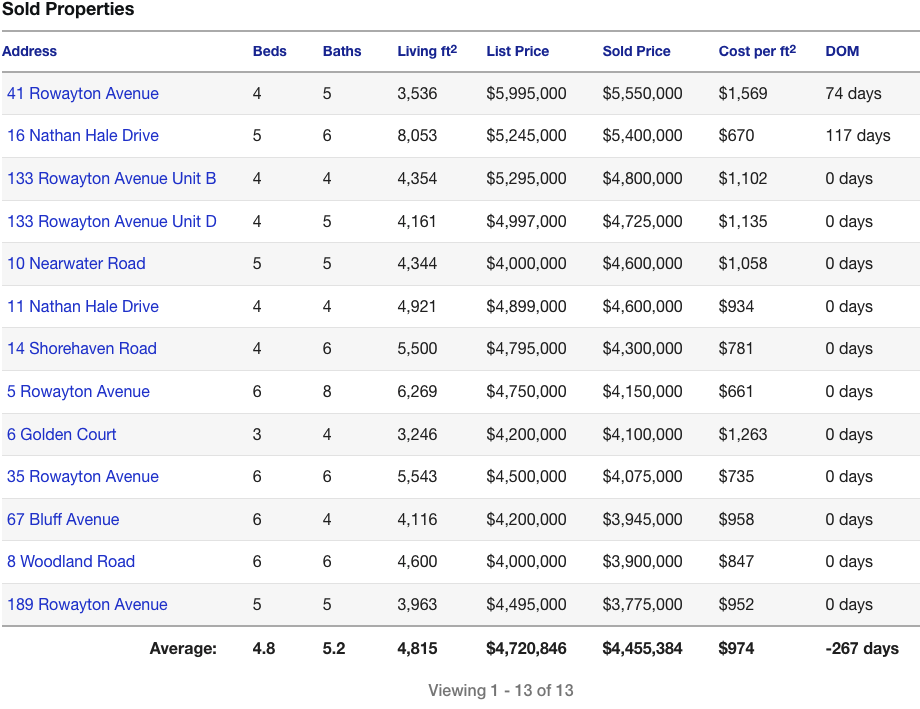
Task: Sort by Cost per ft² column
Action: 756,51
